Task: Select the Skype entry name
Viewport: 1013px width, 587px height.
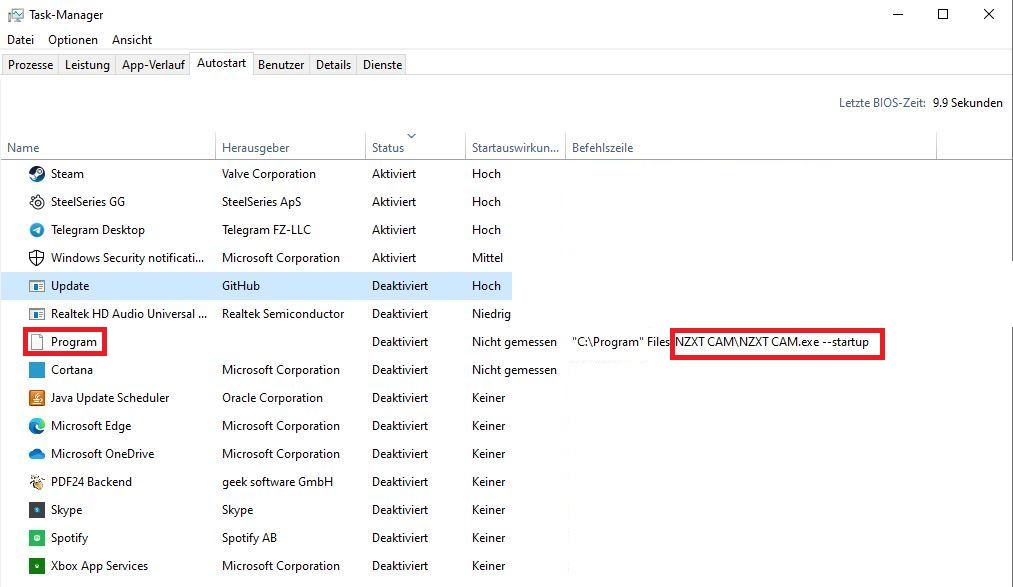Action: [x=67, y=510]
